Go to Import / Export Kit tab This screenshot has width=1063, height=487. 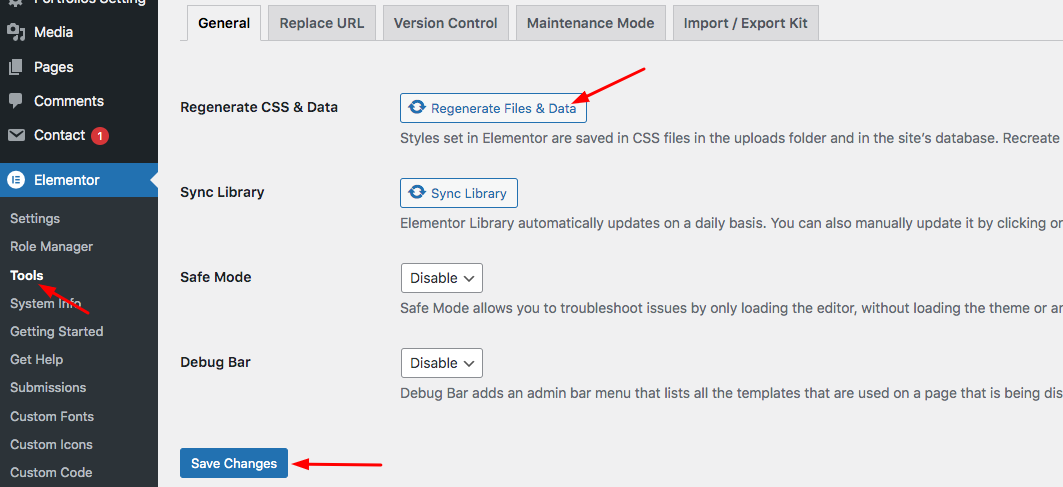[745, 23]
